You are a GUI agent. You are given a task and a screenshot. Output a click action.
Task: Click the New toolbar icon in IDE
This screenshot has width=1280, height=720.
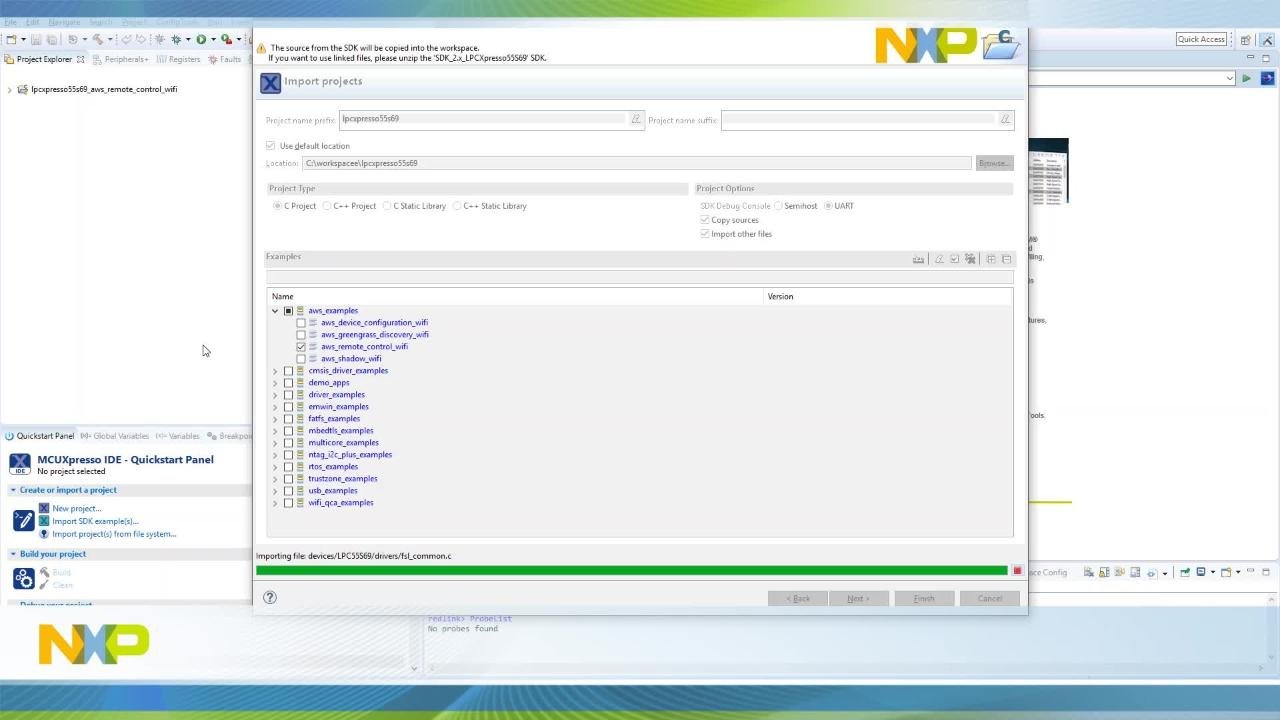click(10, 39)
